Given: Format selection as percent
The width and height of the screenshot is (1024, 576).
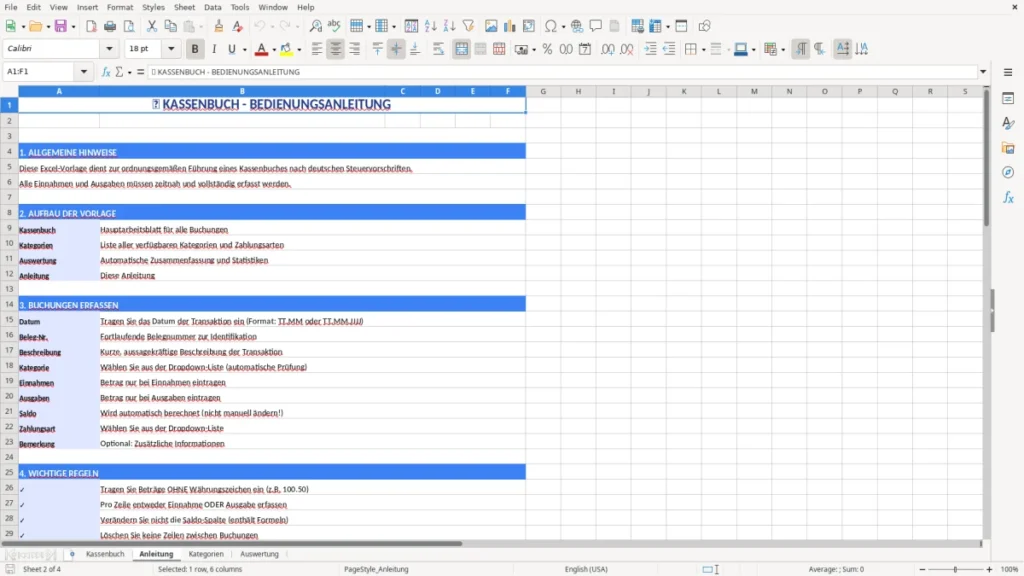Looking at the screenshot, I should (547, 49).
